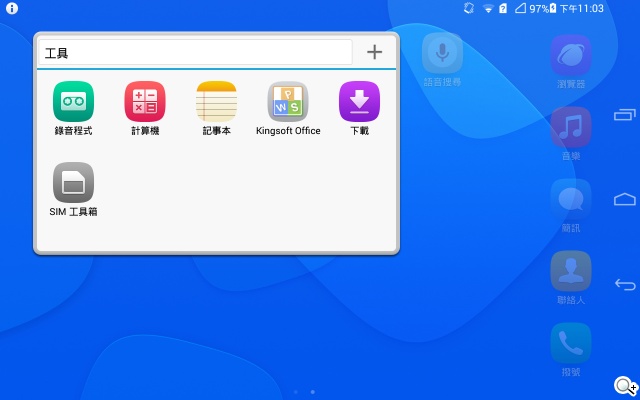Open 聯絡人 contacts app
This screenshot has width=640, height=400.
click(x=571, y=271)
